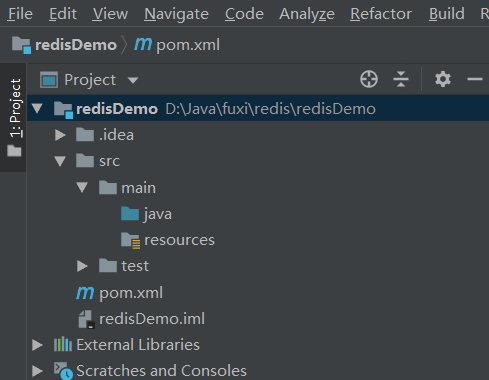
Task: Select the java source folder
Action: tap(158, 214)
